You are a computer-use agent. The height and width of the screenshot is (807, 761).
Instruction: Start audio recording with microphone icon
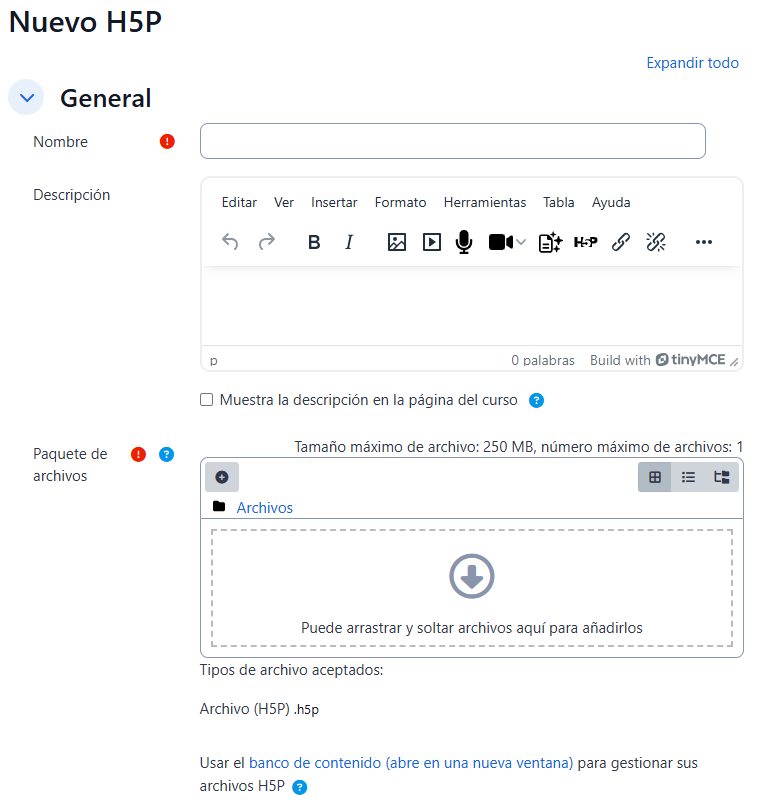click(x=463, y=242)
